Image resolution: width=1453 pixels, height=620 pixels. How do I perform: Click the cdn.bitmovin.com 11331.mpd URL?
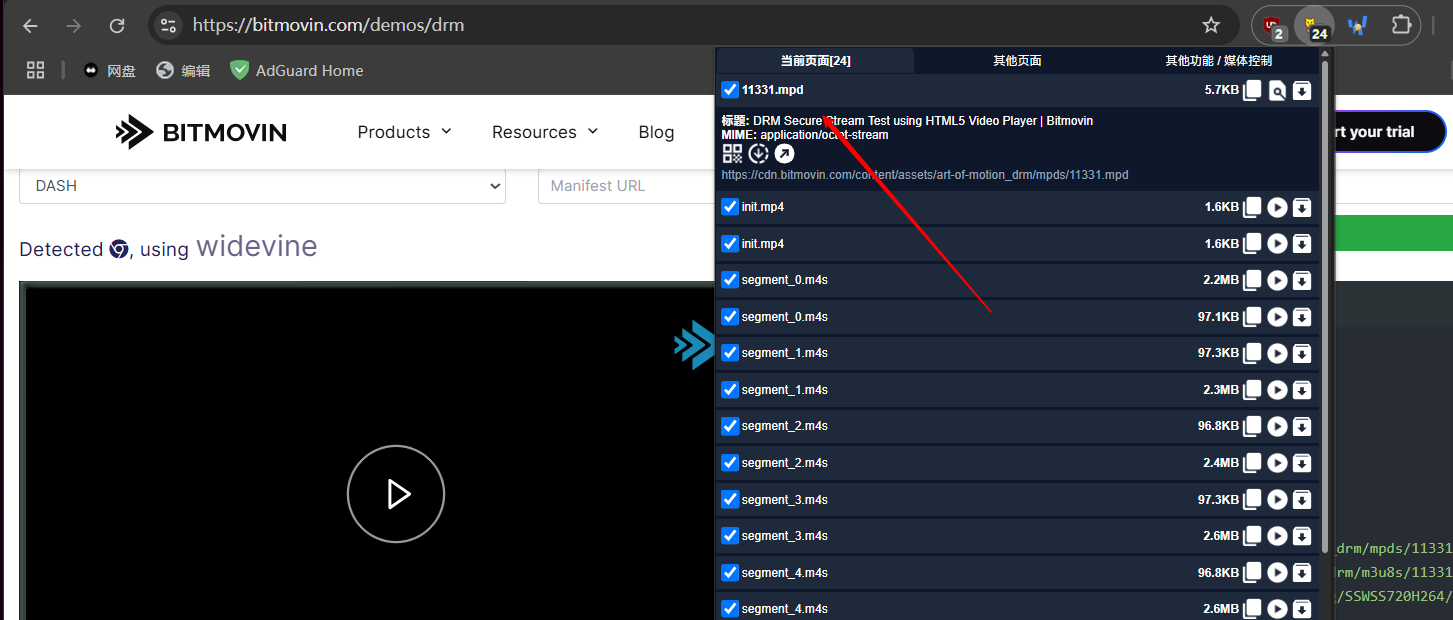(x=925, y=175)
